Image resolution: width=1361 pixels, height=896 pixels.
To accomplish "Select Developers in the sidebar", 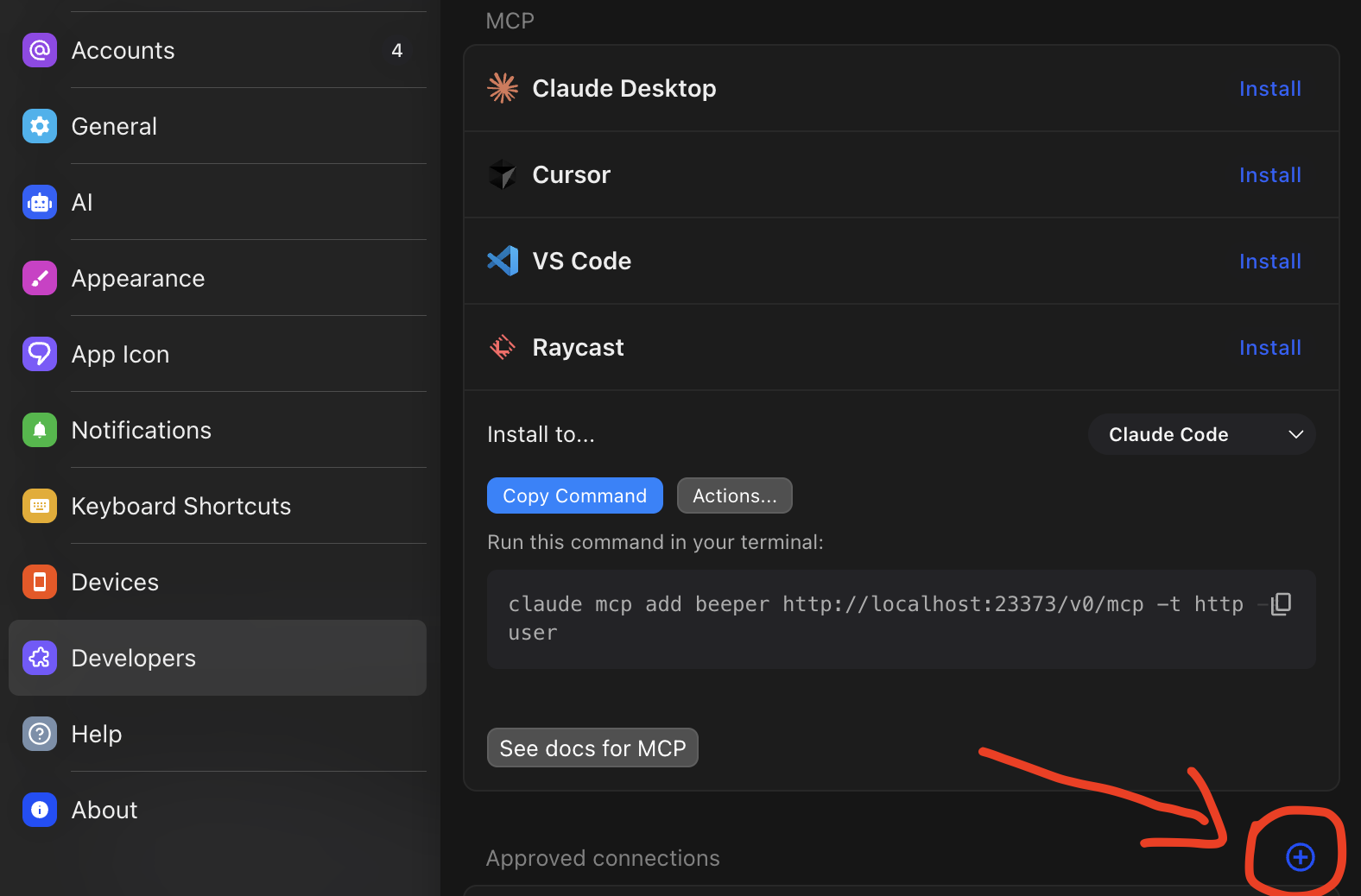I will click(218, 658).
